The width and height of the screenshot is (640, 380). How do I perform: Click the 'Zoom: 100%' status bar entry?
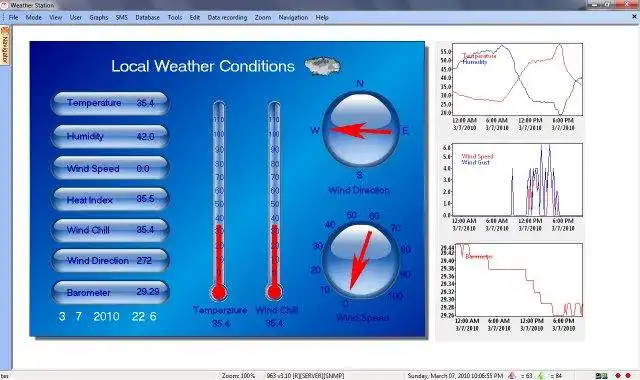tap(238, 376)
